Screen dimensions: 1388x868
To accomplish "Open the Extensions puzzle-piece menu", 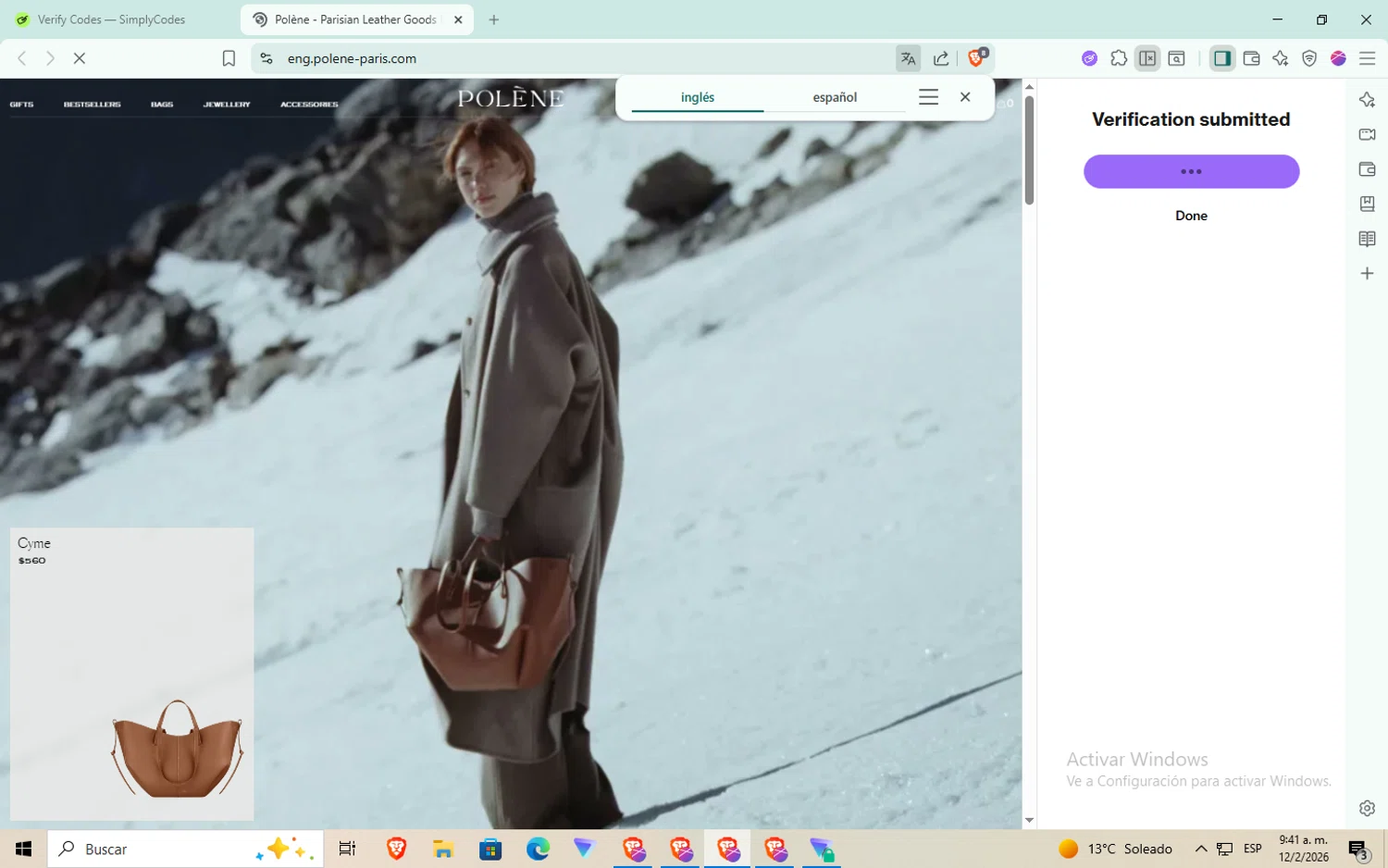I will coord(1119,58).
